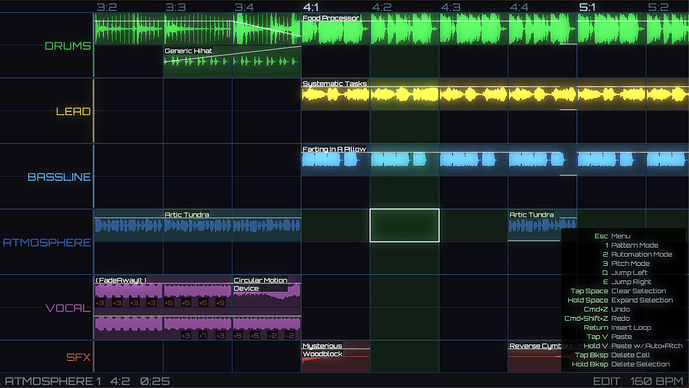Click Esc Menu in the shortcut list
This screenshot has width=689, height=388.
point(612,236)
